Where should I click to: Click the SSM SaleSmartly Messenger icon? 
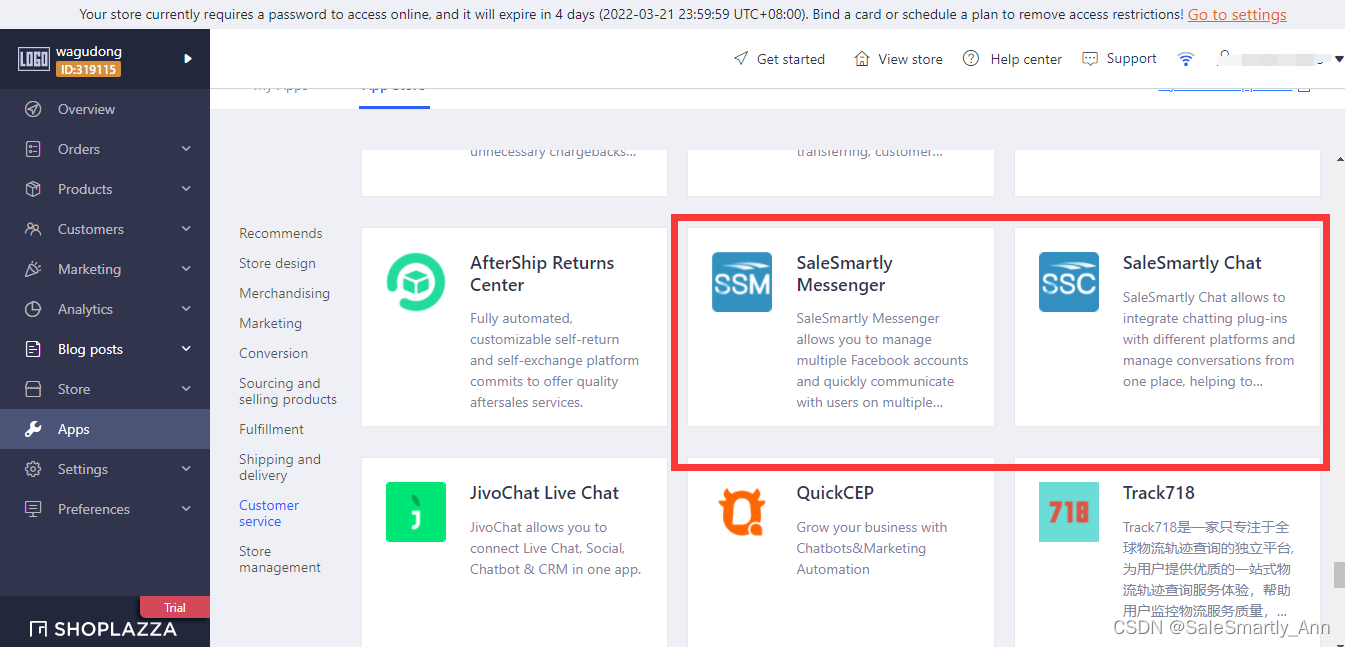[x=742, y=282]
